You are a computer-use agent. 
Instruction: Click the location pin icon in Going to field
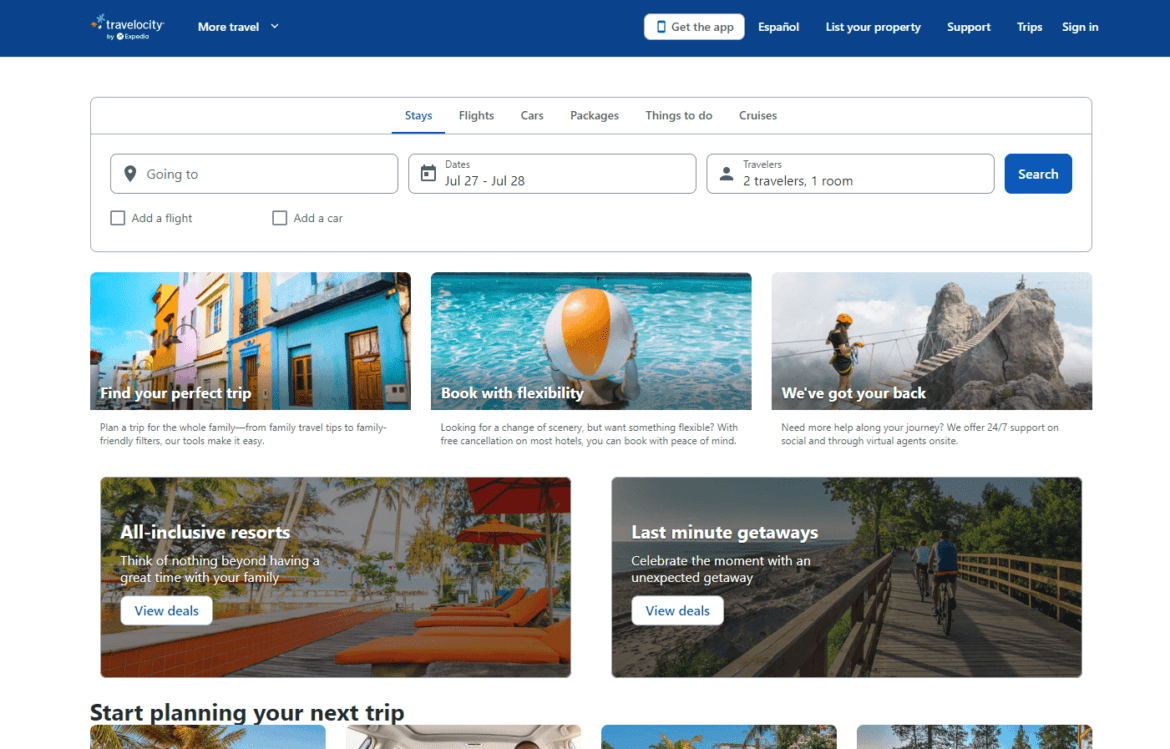(130, 173)
